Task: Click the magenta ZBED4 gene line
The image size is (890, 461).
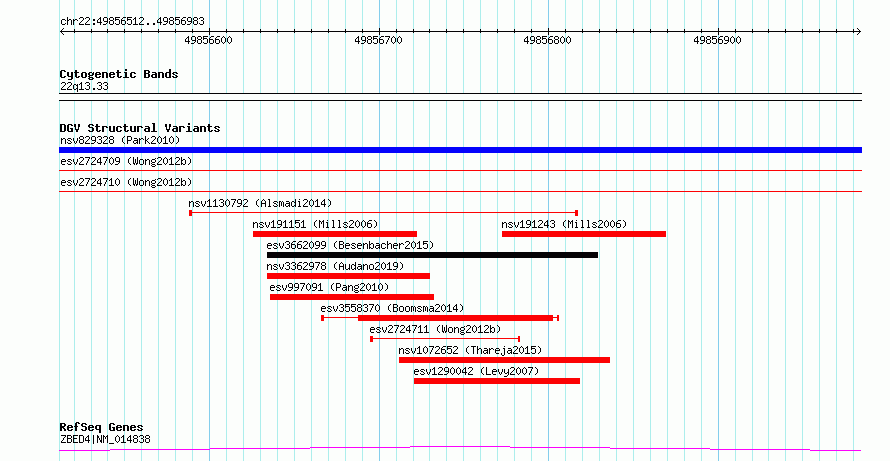Action: 460,449
